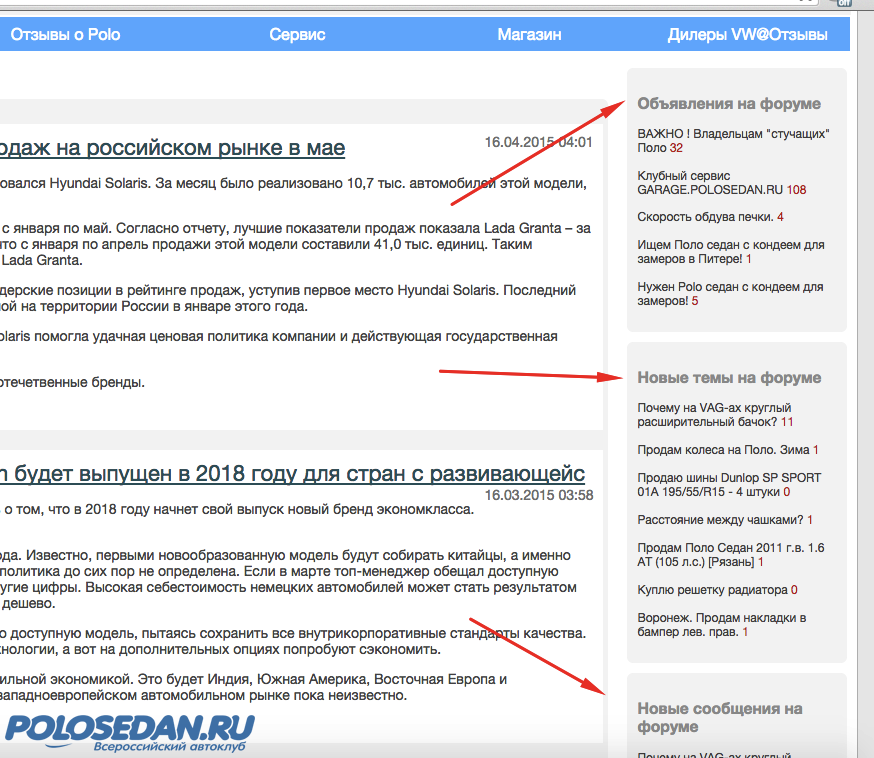Open Продам колеса на Поло. Зима topic

pyautogui.click(x=723, y=450)
